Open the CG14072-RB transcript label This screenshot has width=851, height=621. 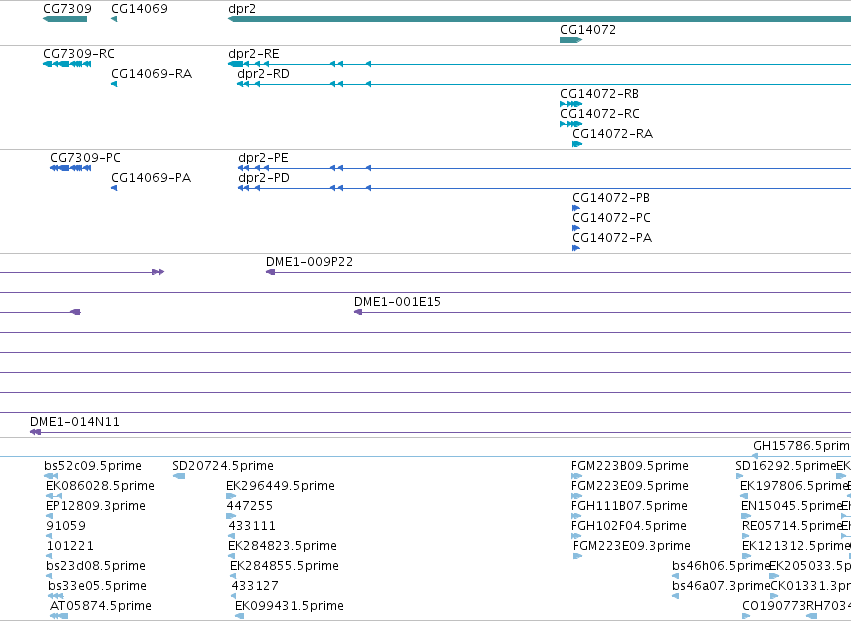coord(600,94)
